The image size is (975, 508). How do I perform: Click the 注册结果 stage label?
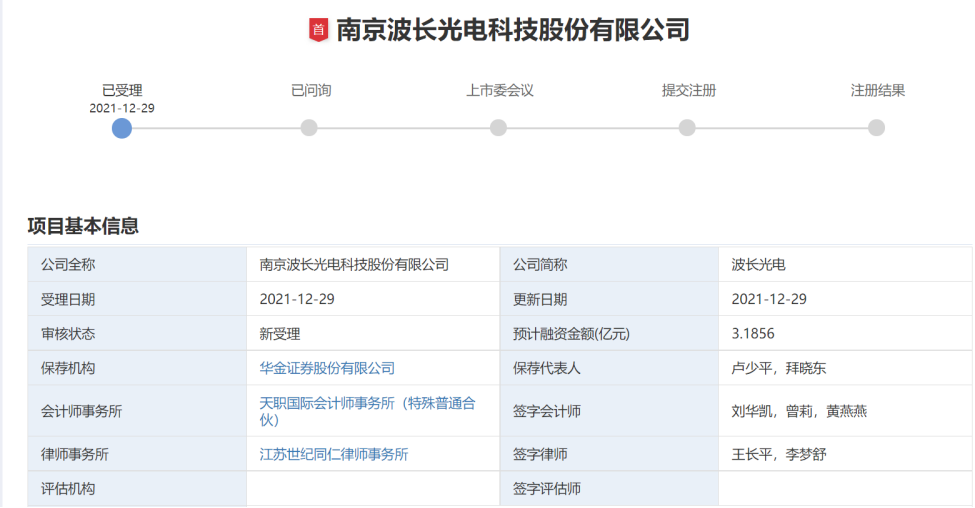pyautogui.click(x=877, y=90)
